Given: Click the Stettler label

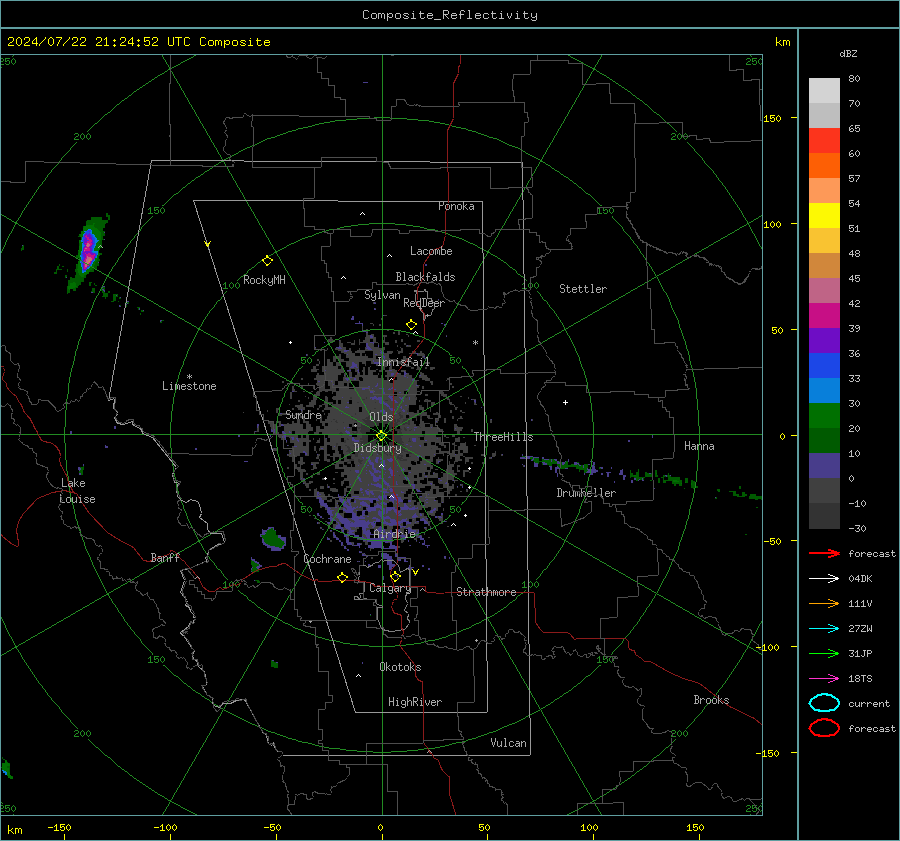Looking at the screenshot, I should (583, 289).
